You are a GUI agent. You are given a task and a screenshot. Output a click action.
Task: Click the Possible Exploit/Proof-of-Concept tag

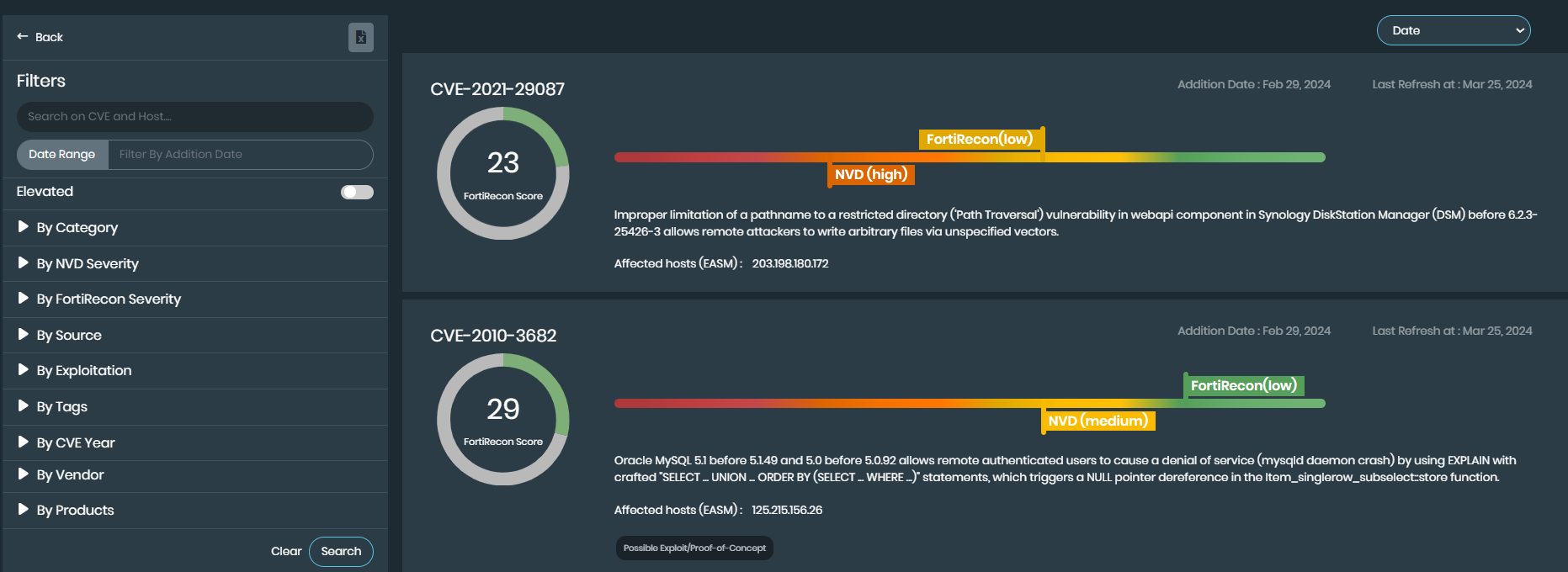[x=694, y=548]
